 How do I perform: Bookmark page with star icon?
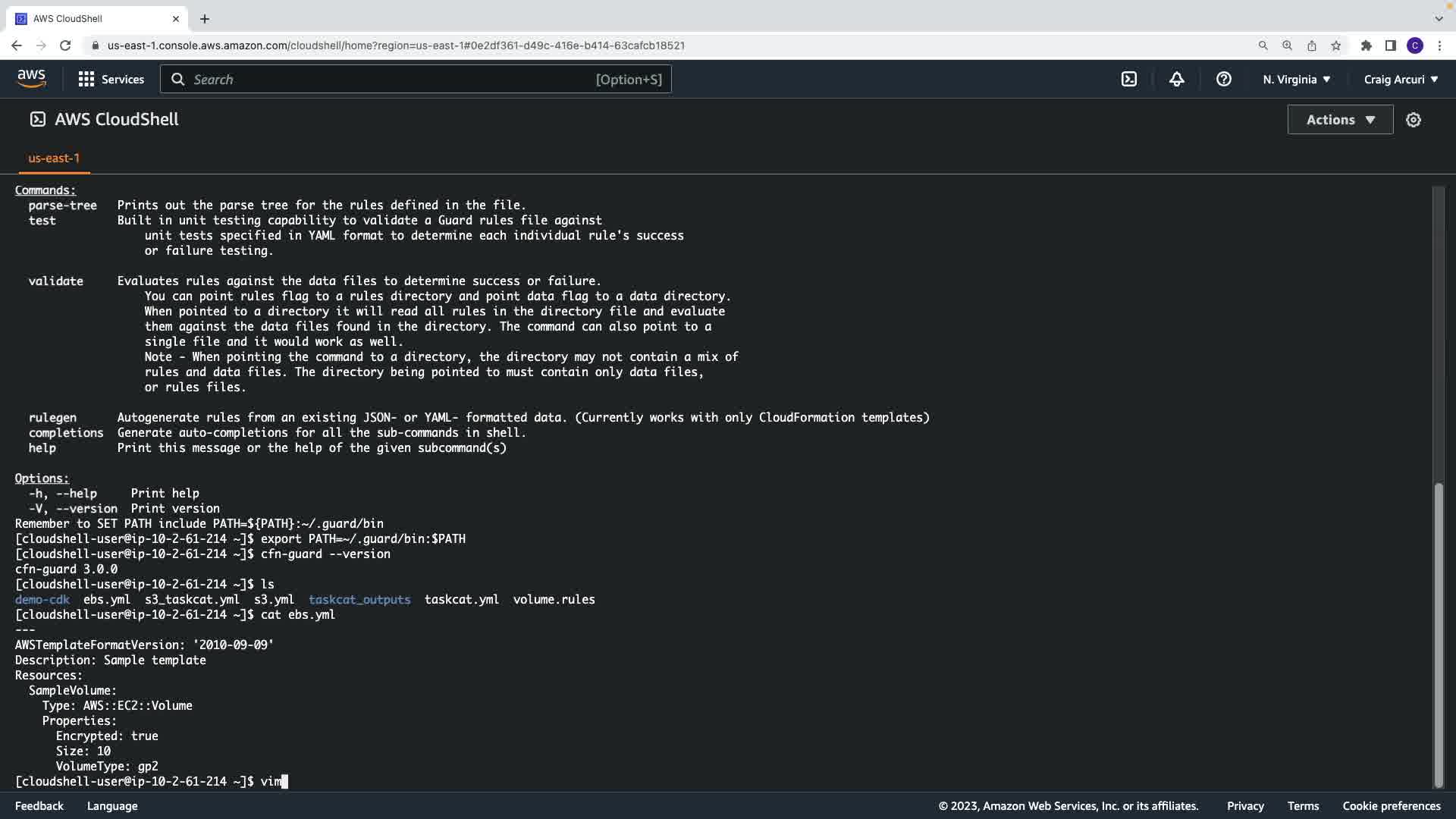click(1335, 45)
